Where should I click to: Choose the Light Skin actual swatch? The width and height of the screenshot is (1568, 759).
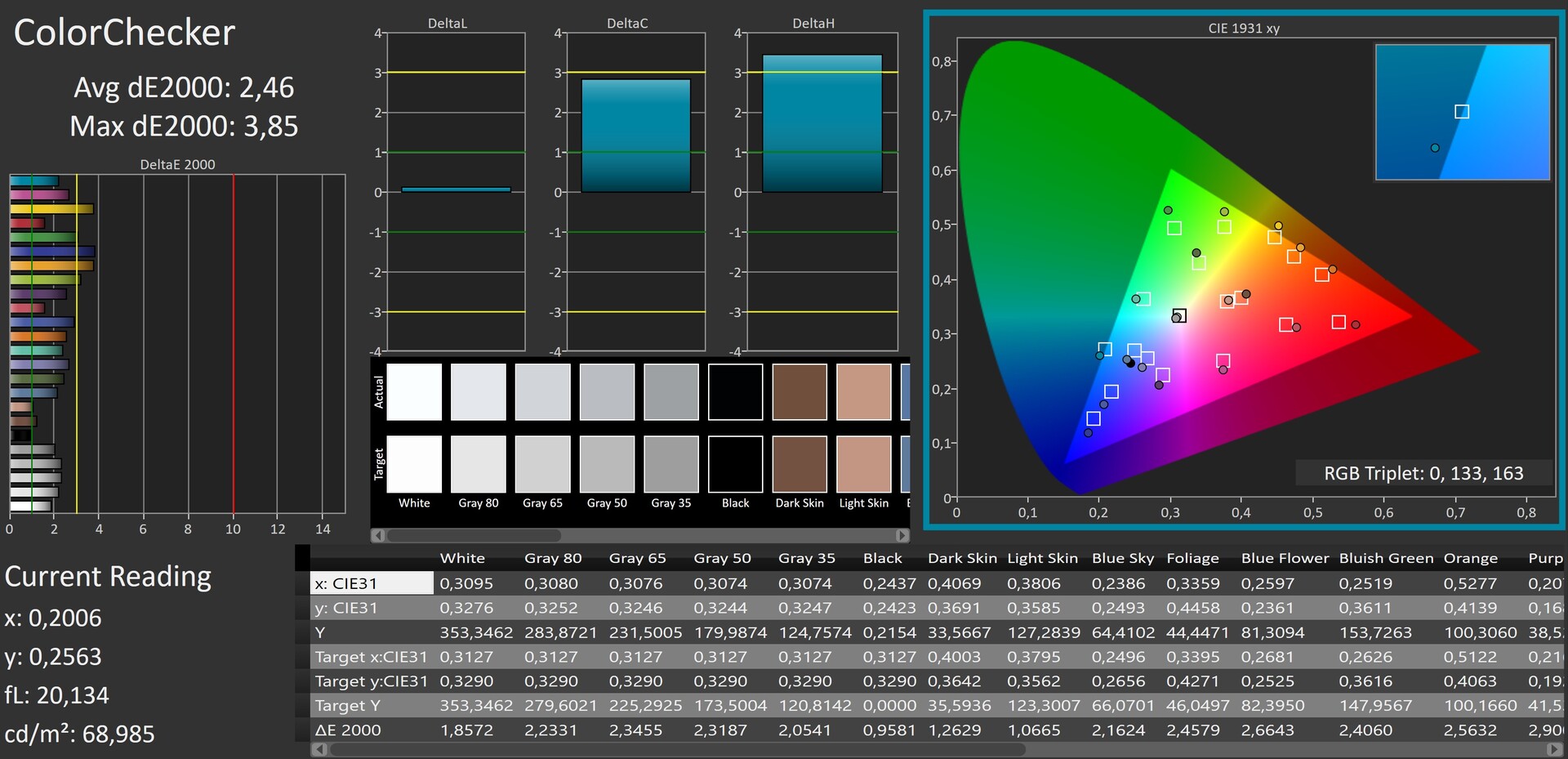point(863,392)
